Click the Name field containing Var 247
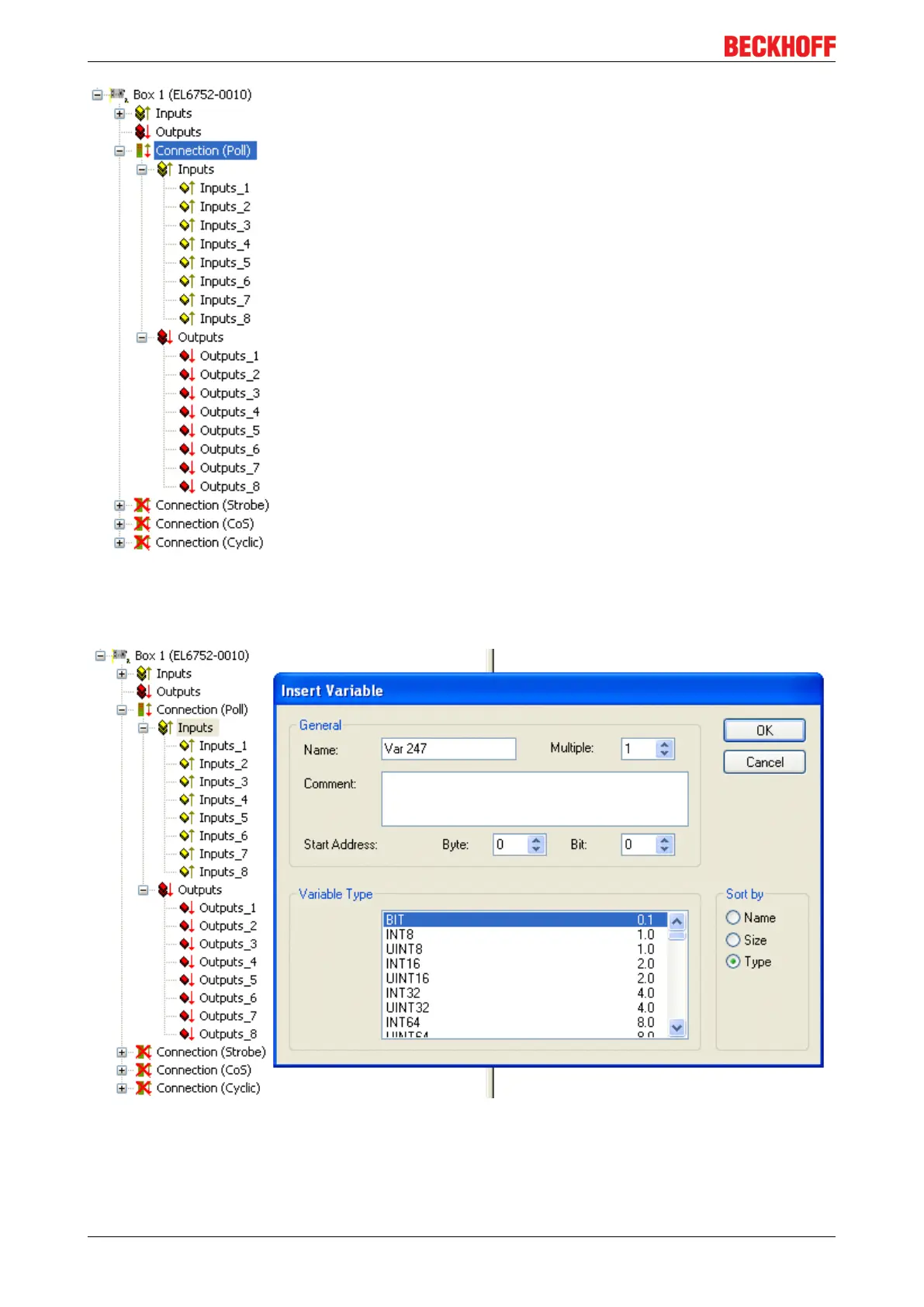The image size is (924, 1307). 448,749
